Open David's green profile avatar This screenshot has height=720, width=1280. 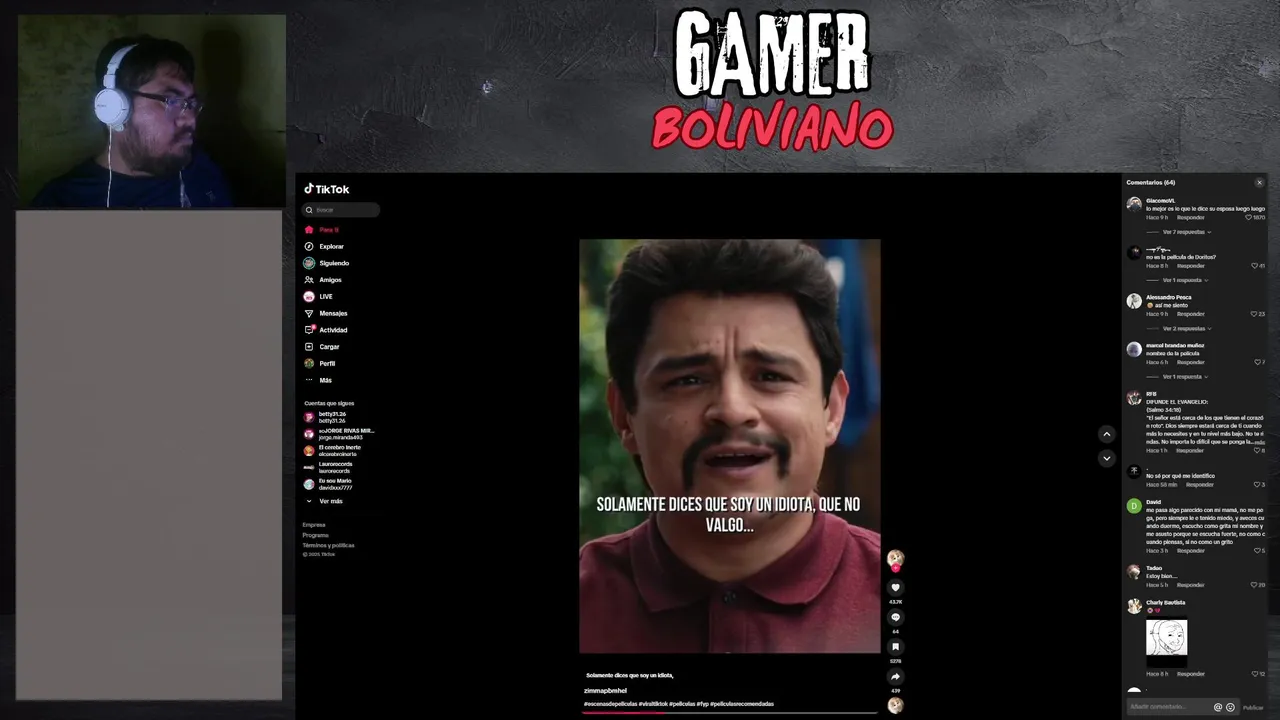point(1134,506)
